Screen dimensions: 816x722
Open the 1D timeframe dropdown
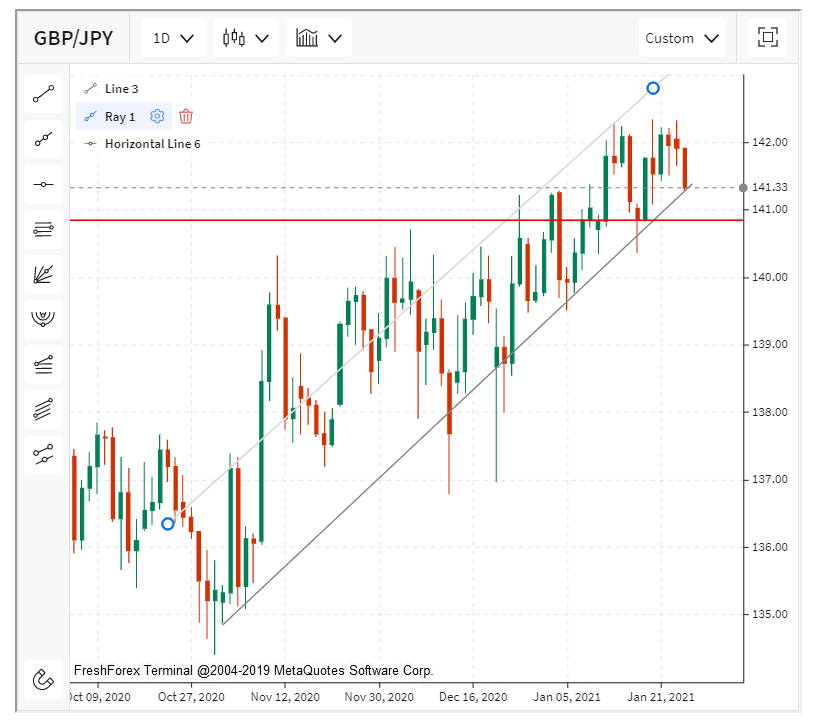pyautogui.click(x=174, y=38)
